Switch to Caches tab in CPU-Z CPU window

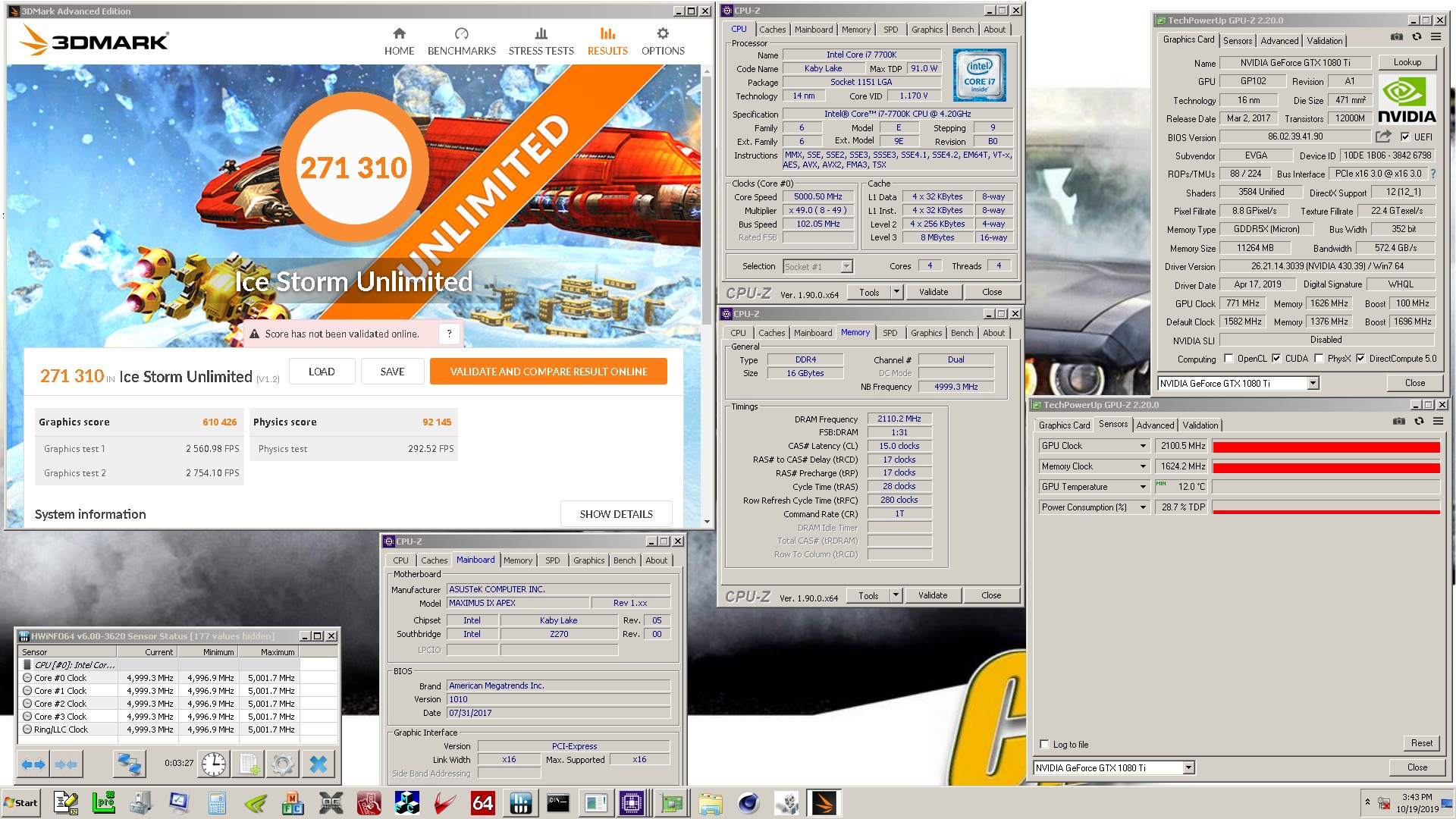[772, 30]
